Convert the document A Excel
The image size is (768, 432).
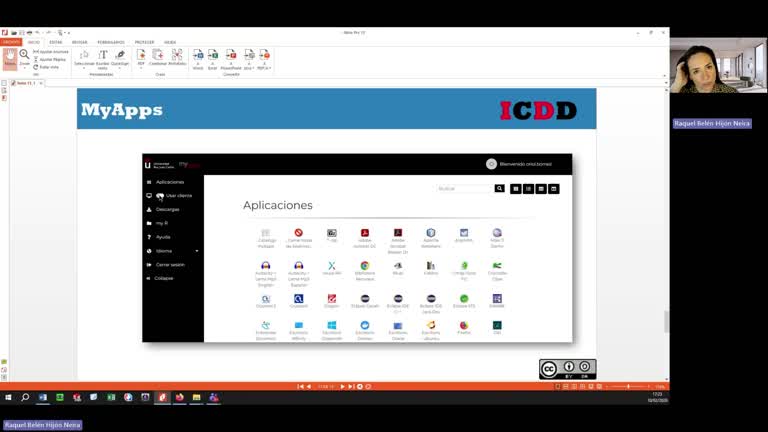coord(213,59)
